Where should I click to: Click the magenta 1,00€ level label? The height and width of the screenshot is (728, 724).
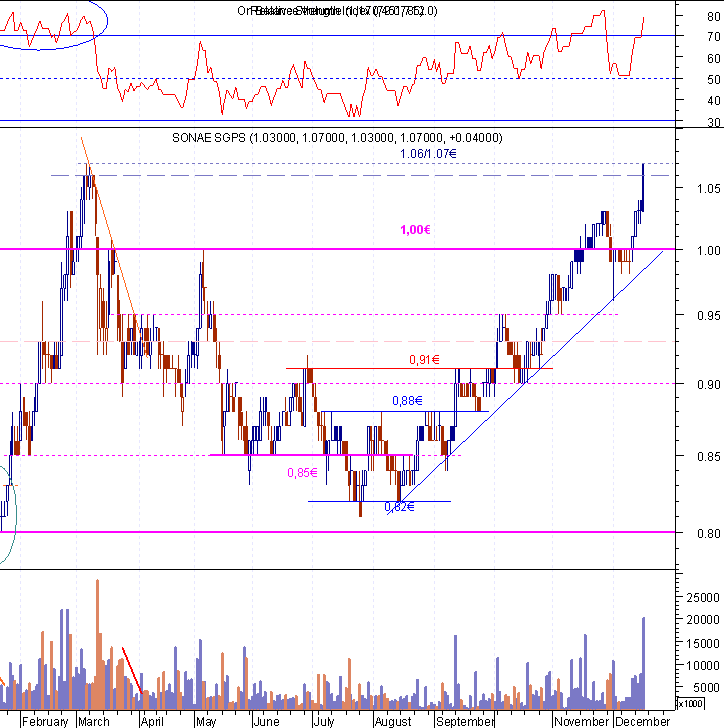pyautogui.click(x=415, y=230)
